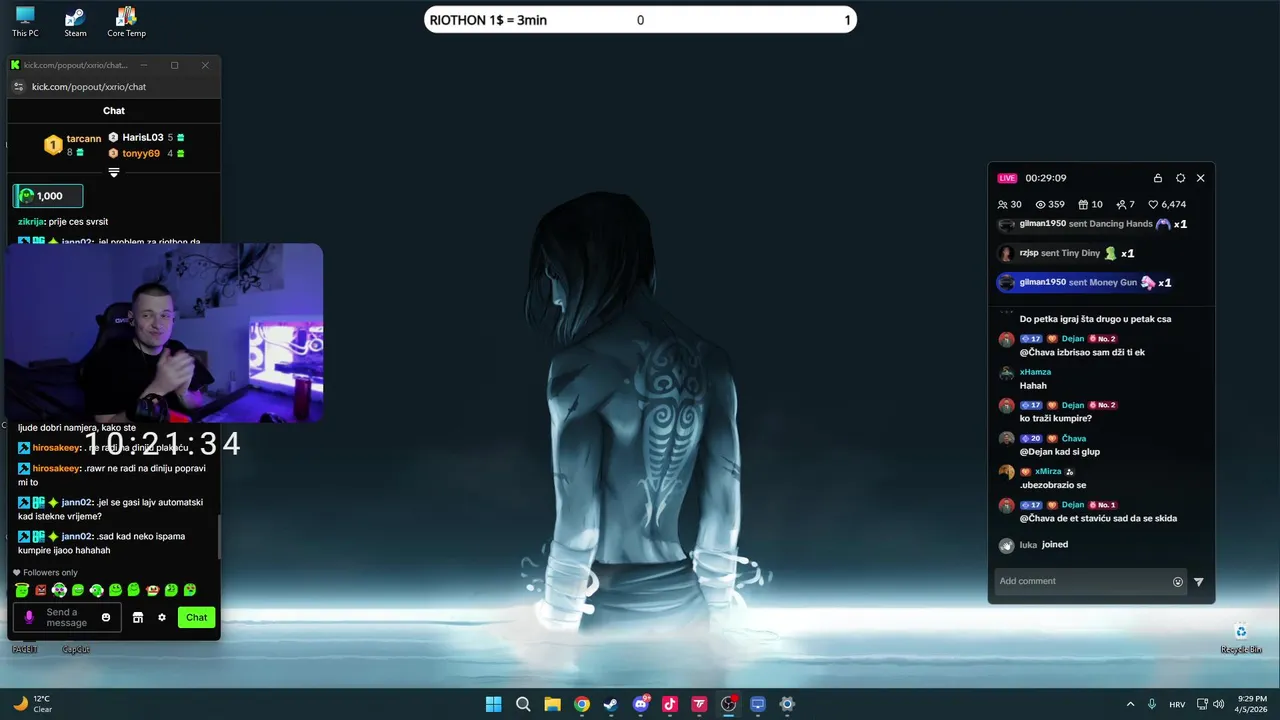This screenshot has width=1280, height=720.
Task: Open emoji picker in Add comment box
Action: pyautogui.click(x=1178, y=581)
